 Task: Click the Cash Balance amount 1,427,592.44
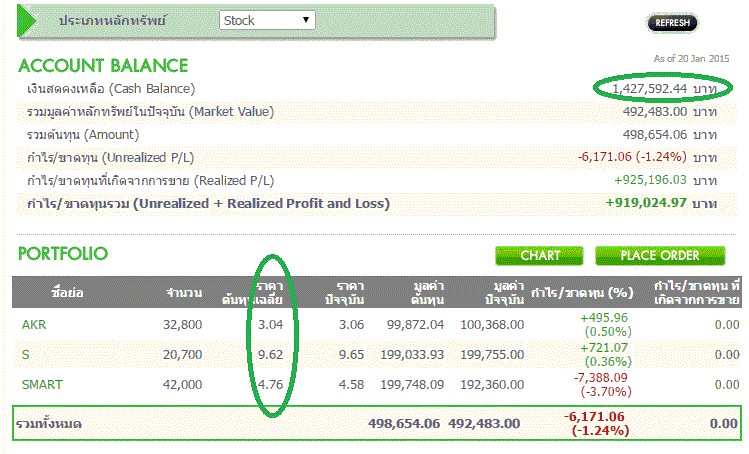638,89
